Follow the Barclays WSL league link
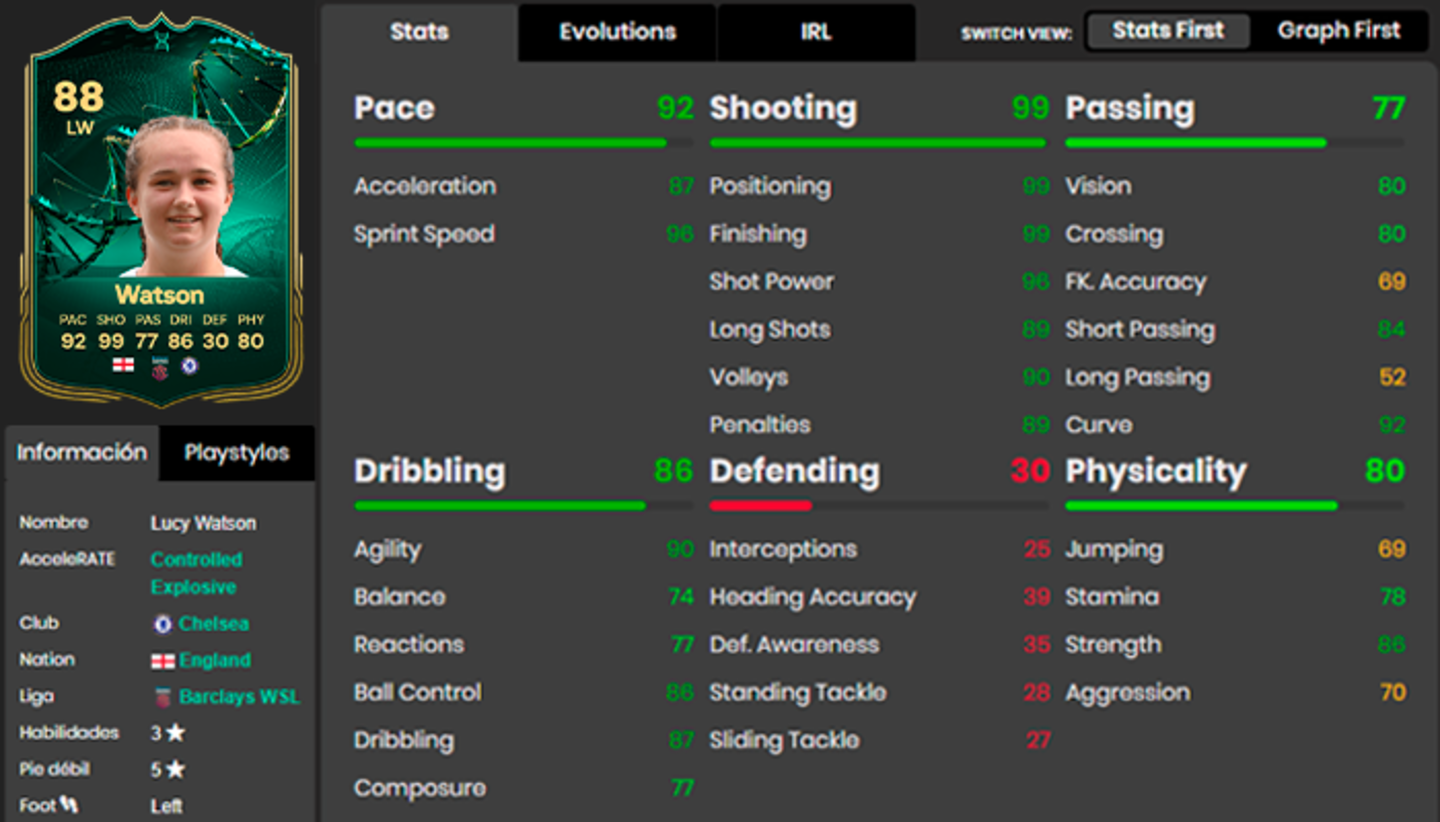 (x=239, y=697)
